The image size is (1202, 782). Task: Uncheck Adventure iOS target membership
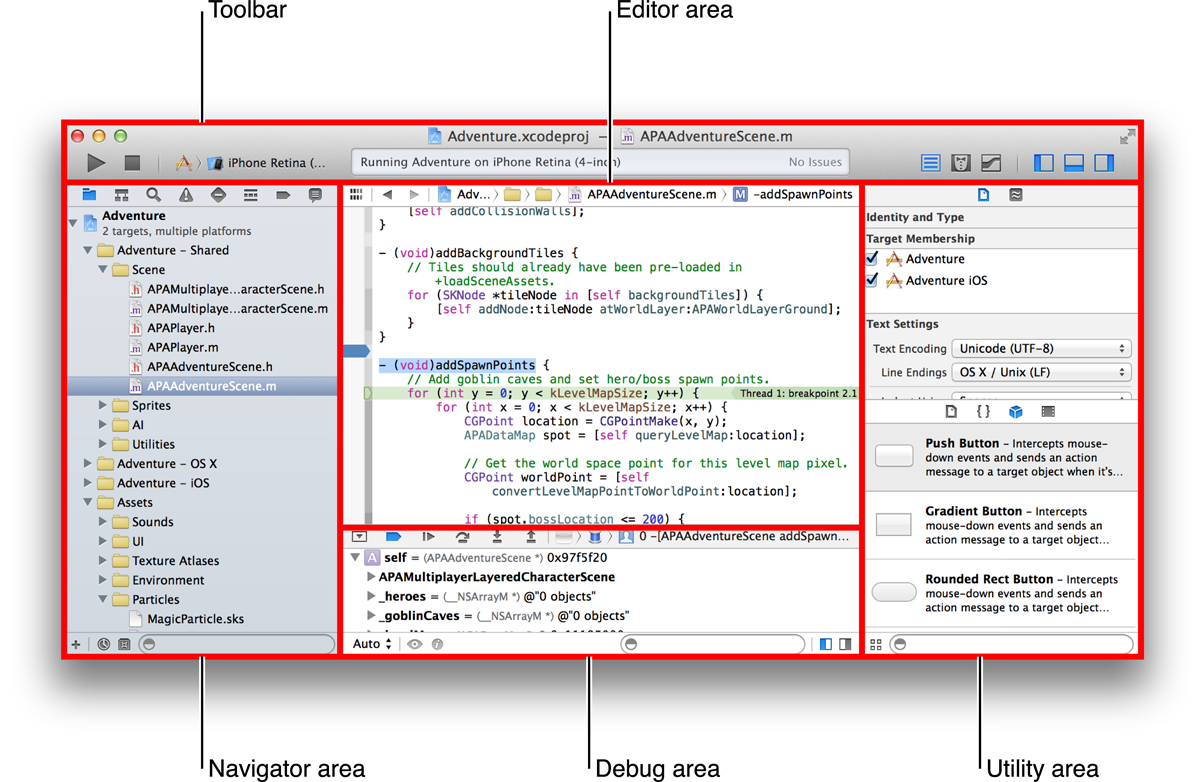872,279
